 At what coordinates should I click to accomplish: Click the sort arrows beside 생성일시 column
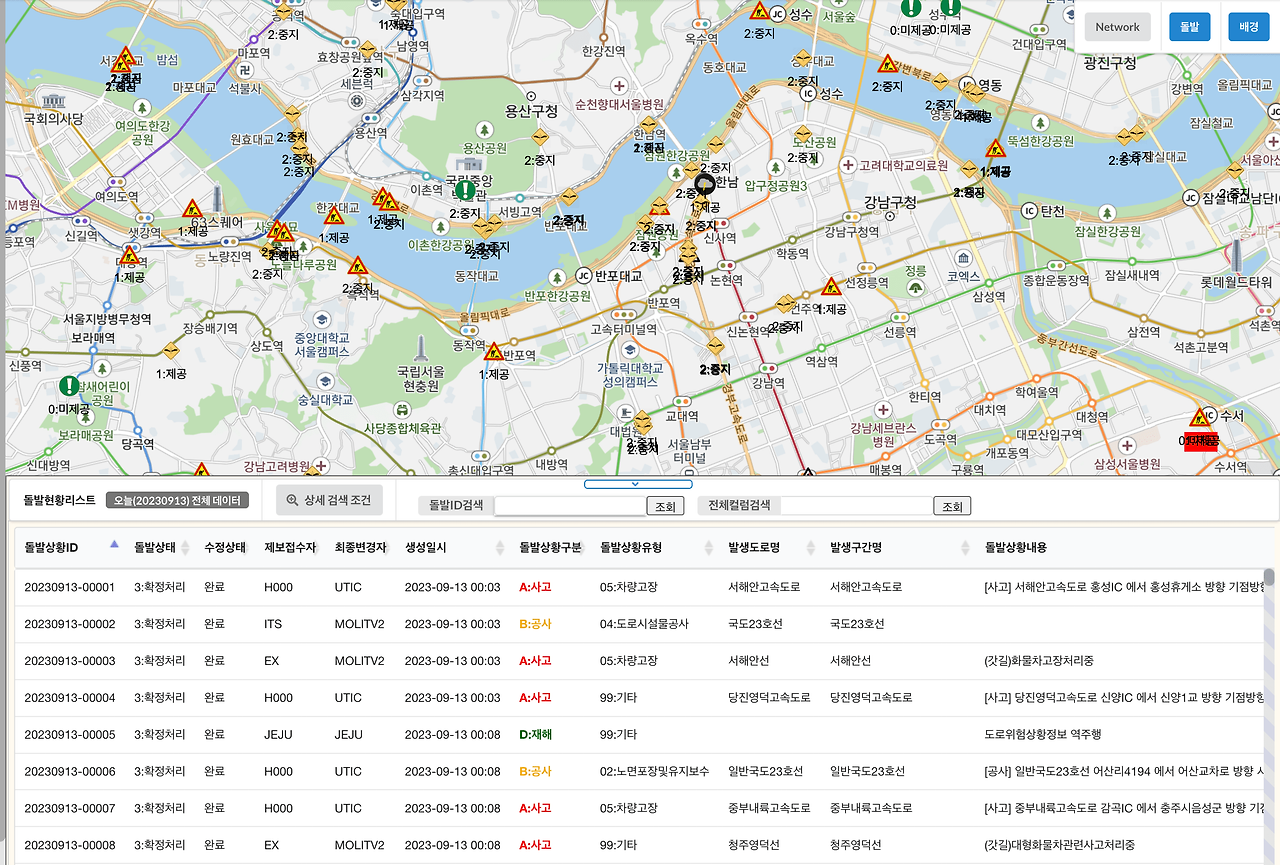click(x=500, y=548)
